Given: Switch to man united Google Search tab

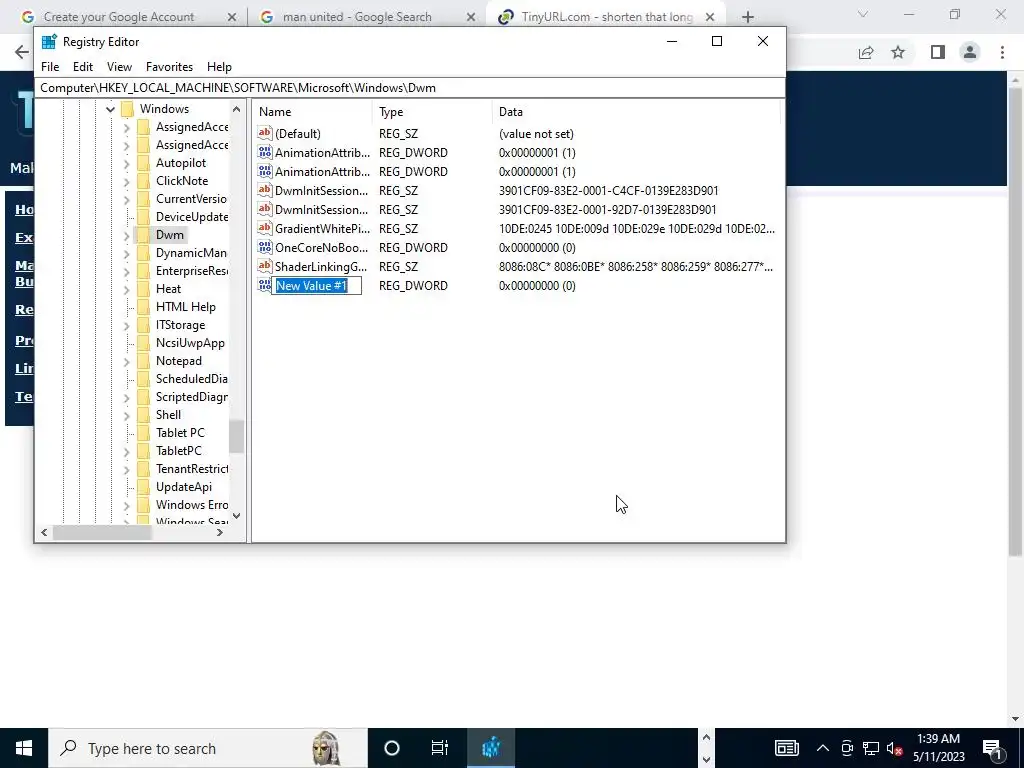Looking at the screenshot, I should pyautogui.click(x=357, y=17).
